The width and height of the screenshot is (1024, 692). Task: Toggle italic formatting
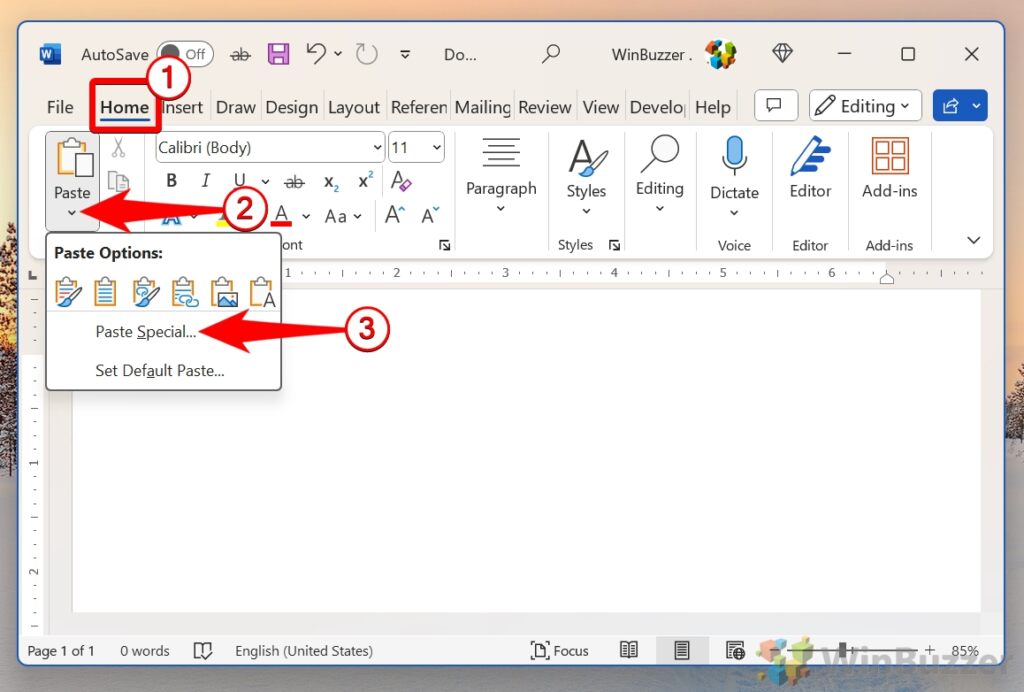click(x=205, y=181)
